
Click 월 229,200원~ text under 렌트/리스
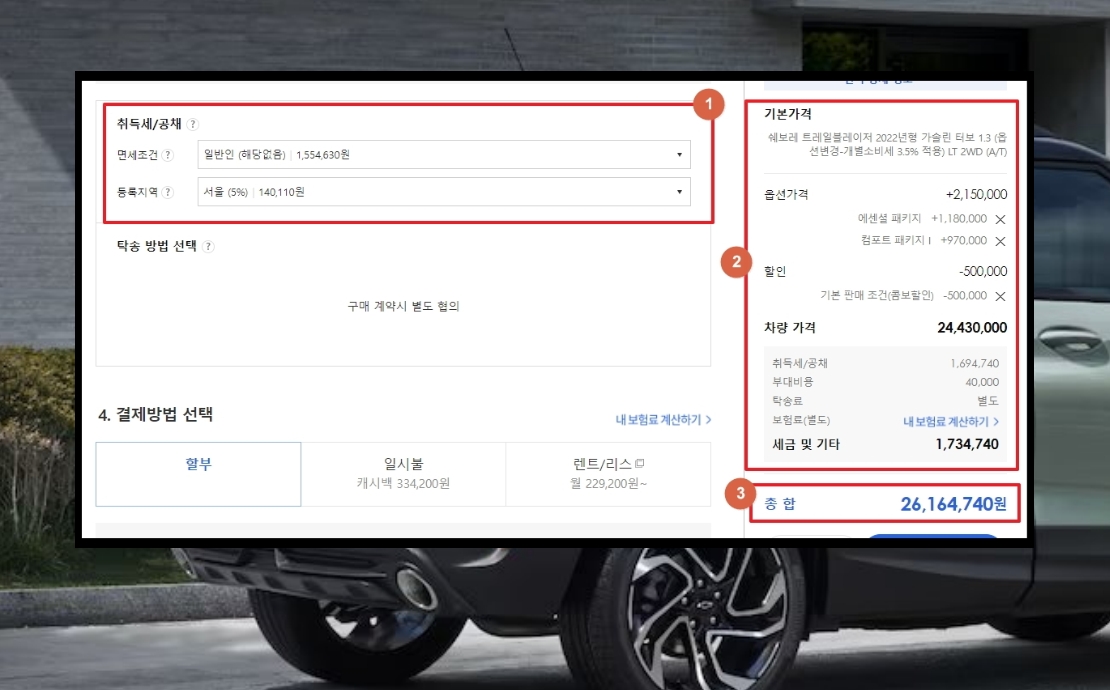click(x=608, y=483)
